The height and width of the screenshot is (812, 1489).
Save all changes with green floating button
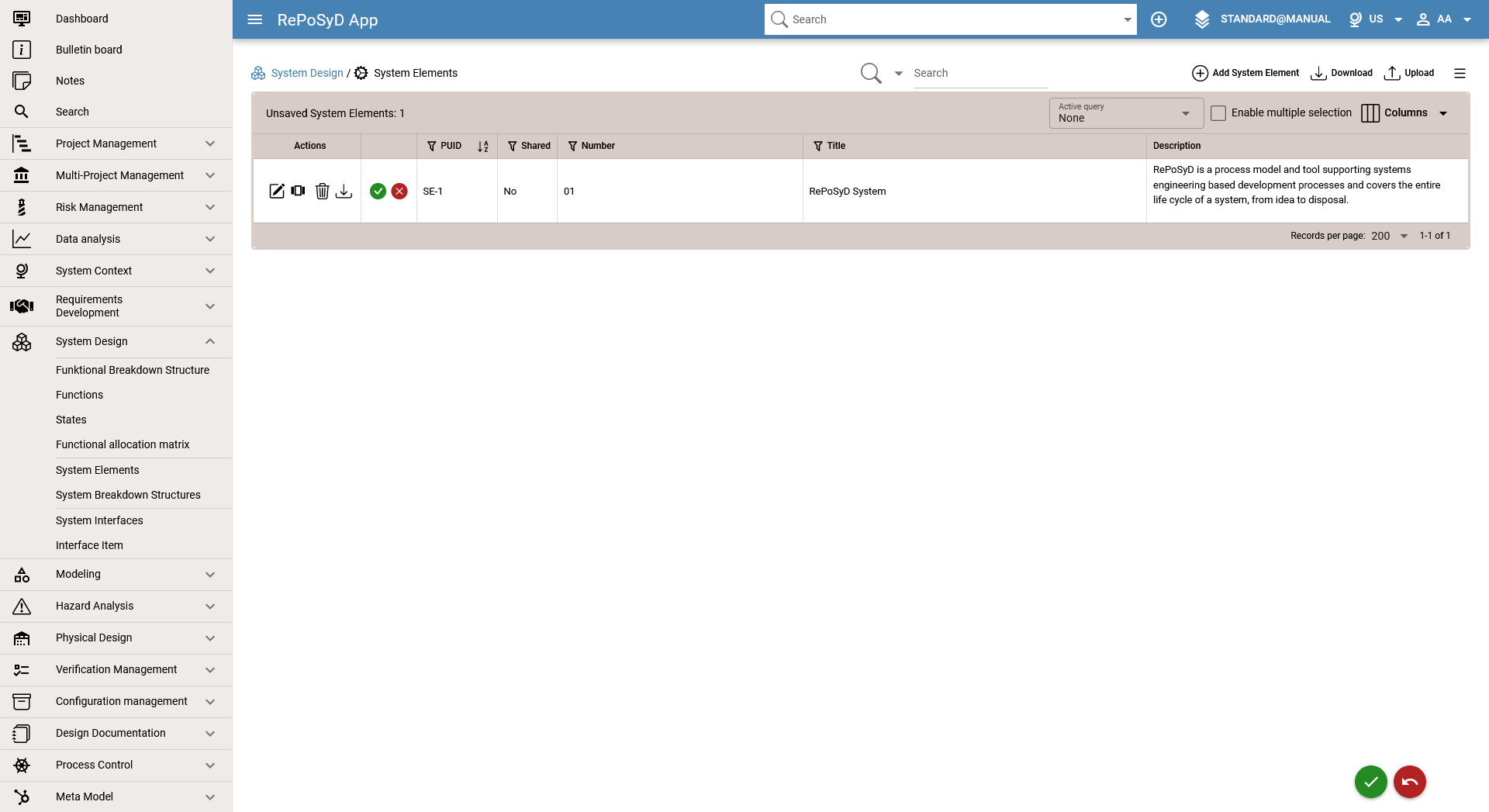[x=1370, y=782]
